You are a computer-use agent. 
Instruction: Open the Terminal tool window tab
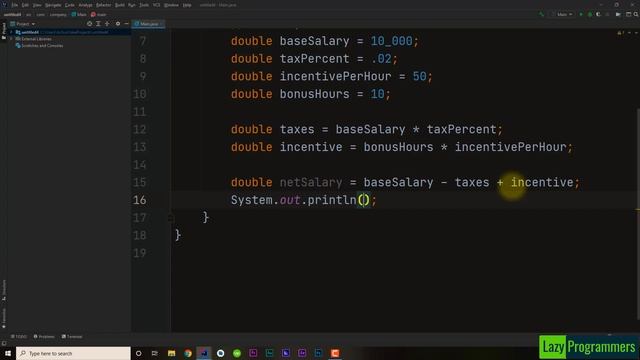[72, 336]
